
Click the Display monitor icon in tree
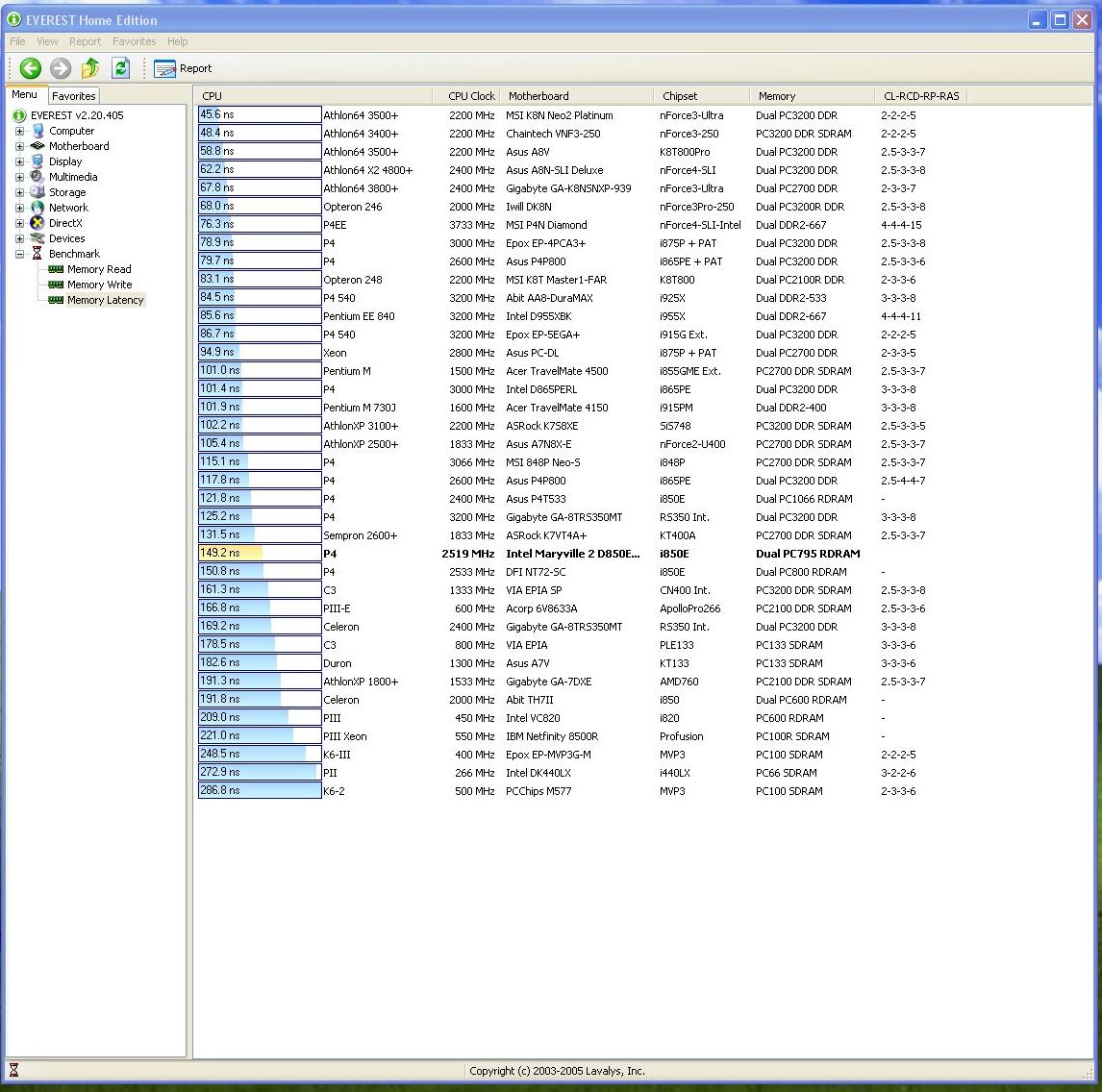38,161
